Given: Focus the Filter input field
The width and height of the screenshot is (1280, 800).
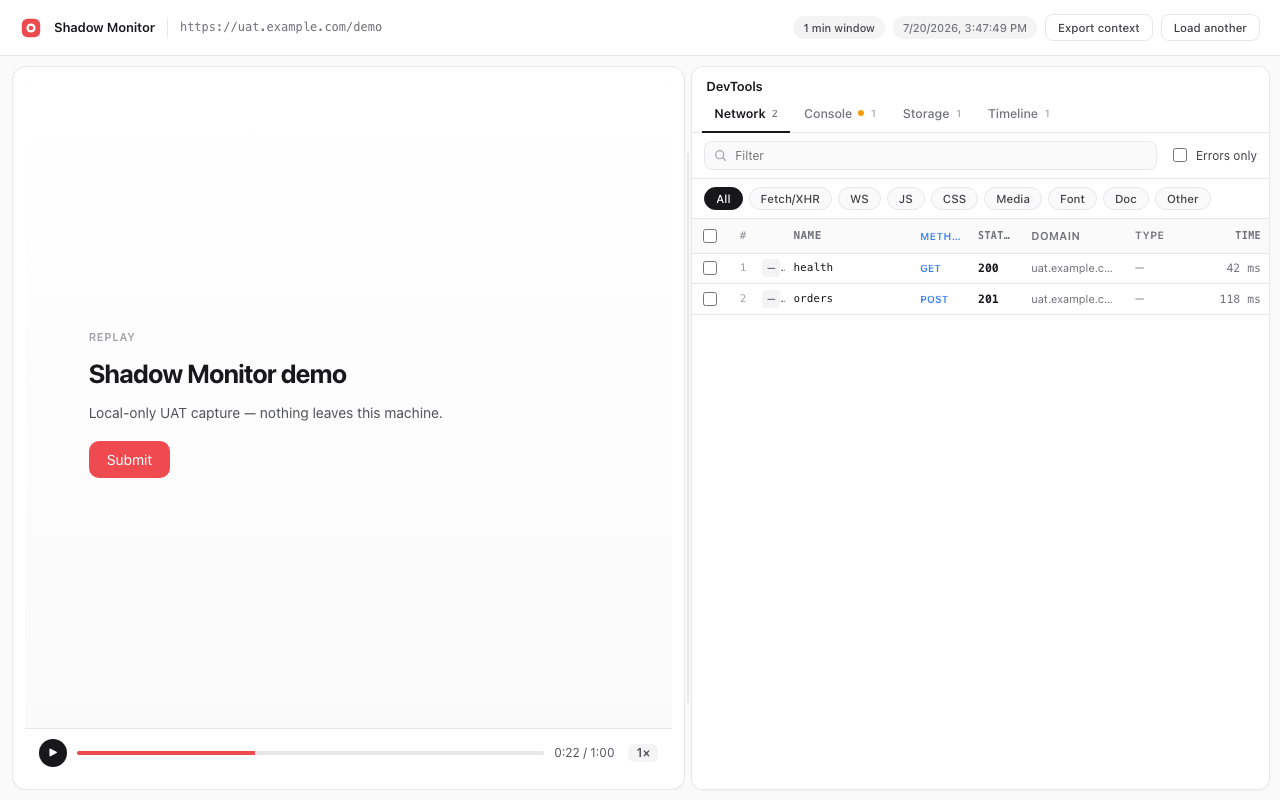Looking at the screenshot, I should pos(930,155).
